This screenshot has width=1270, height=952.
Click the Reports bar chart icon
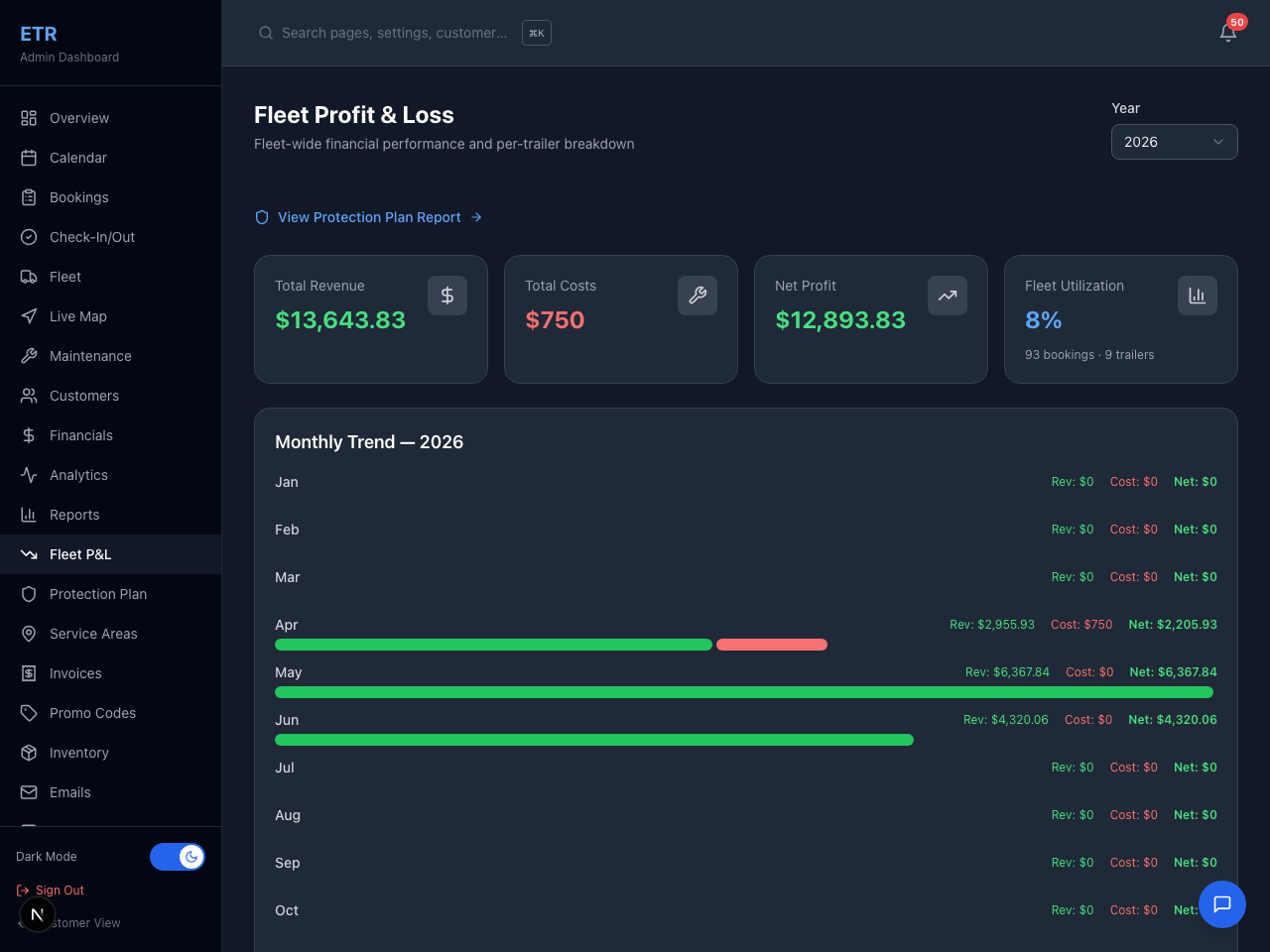pyautogui.click(x=29, y=515)
